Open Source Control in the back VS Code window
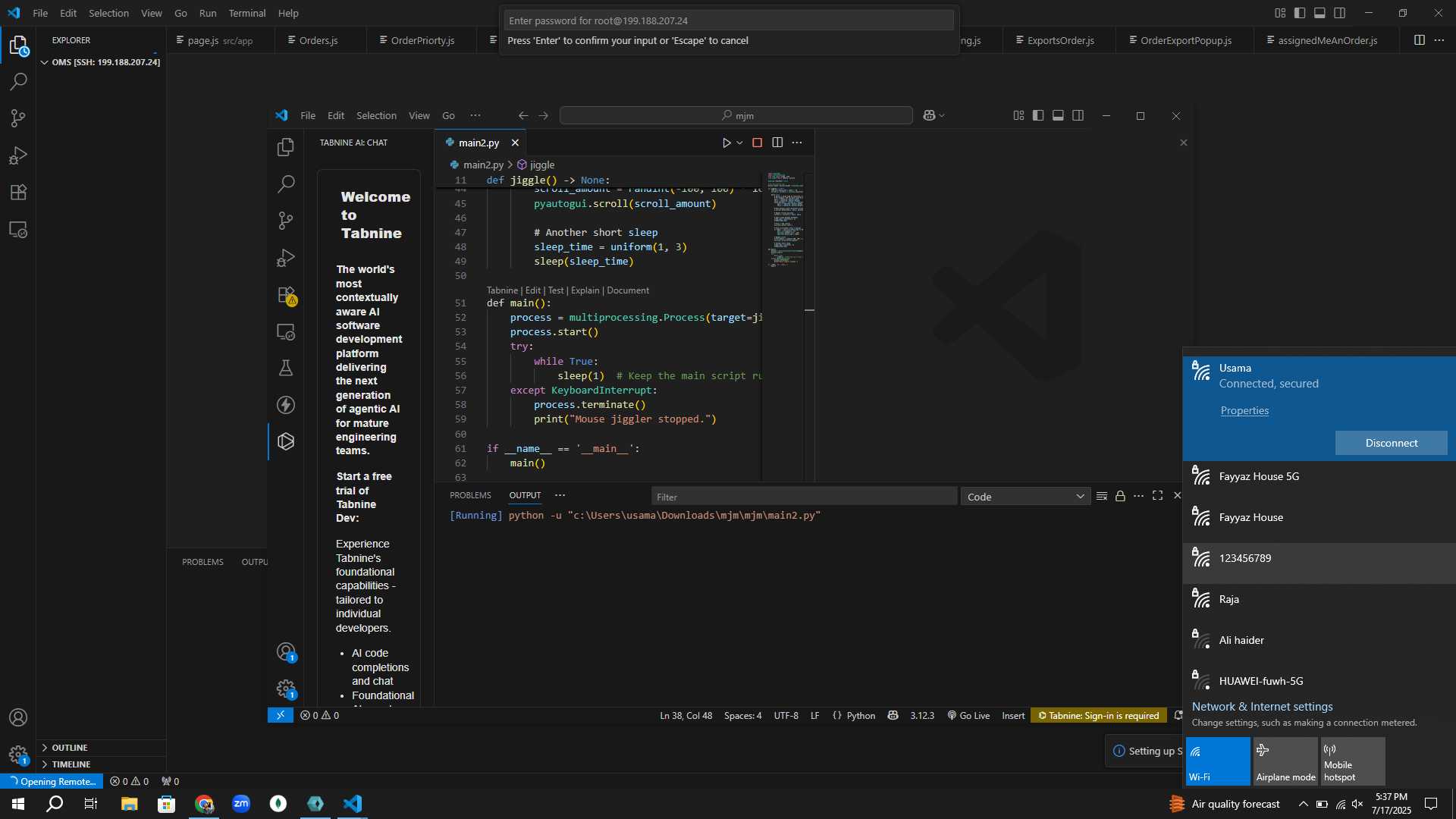 coord(18,118)
